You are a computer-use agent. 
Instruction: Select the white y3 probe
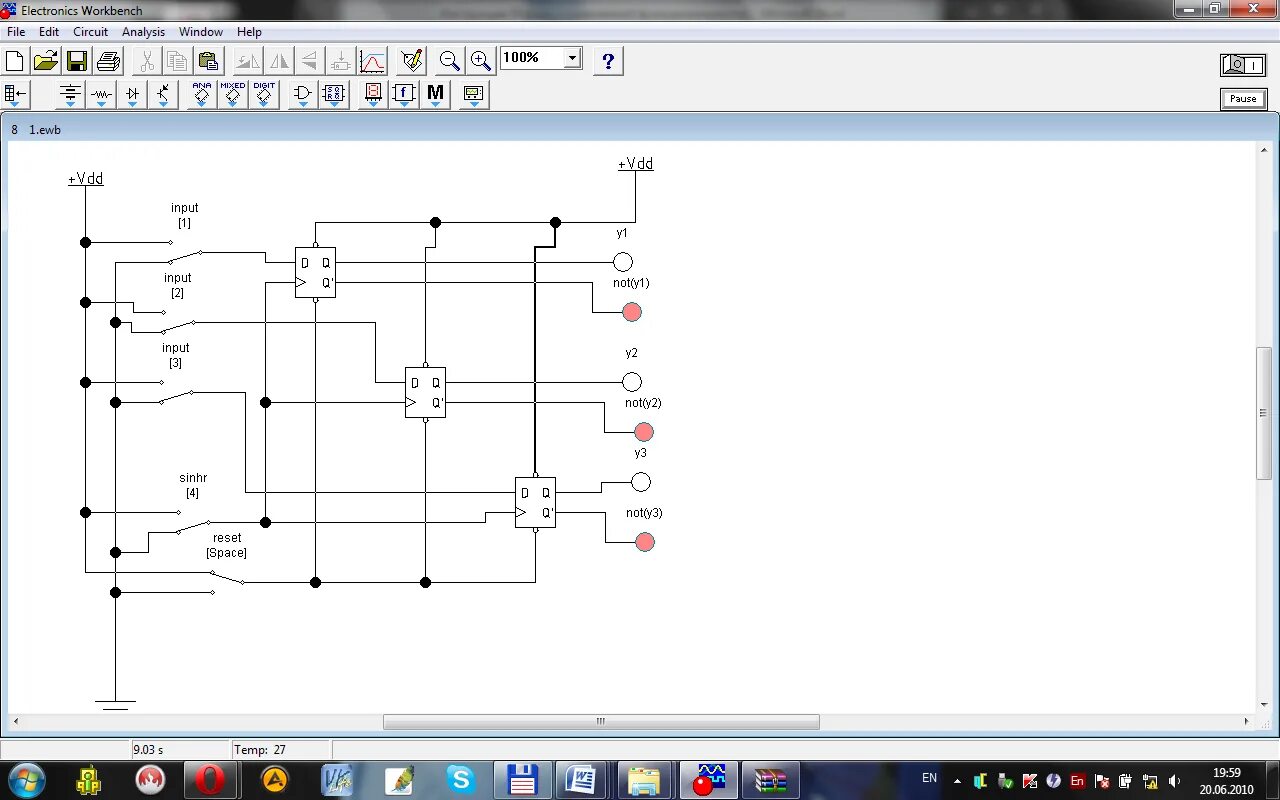click(x=641, y=482)
